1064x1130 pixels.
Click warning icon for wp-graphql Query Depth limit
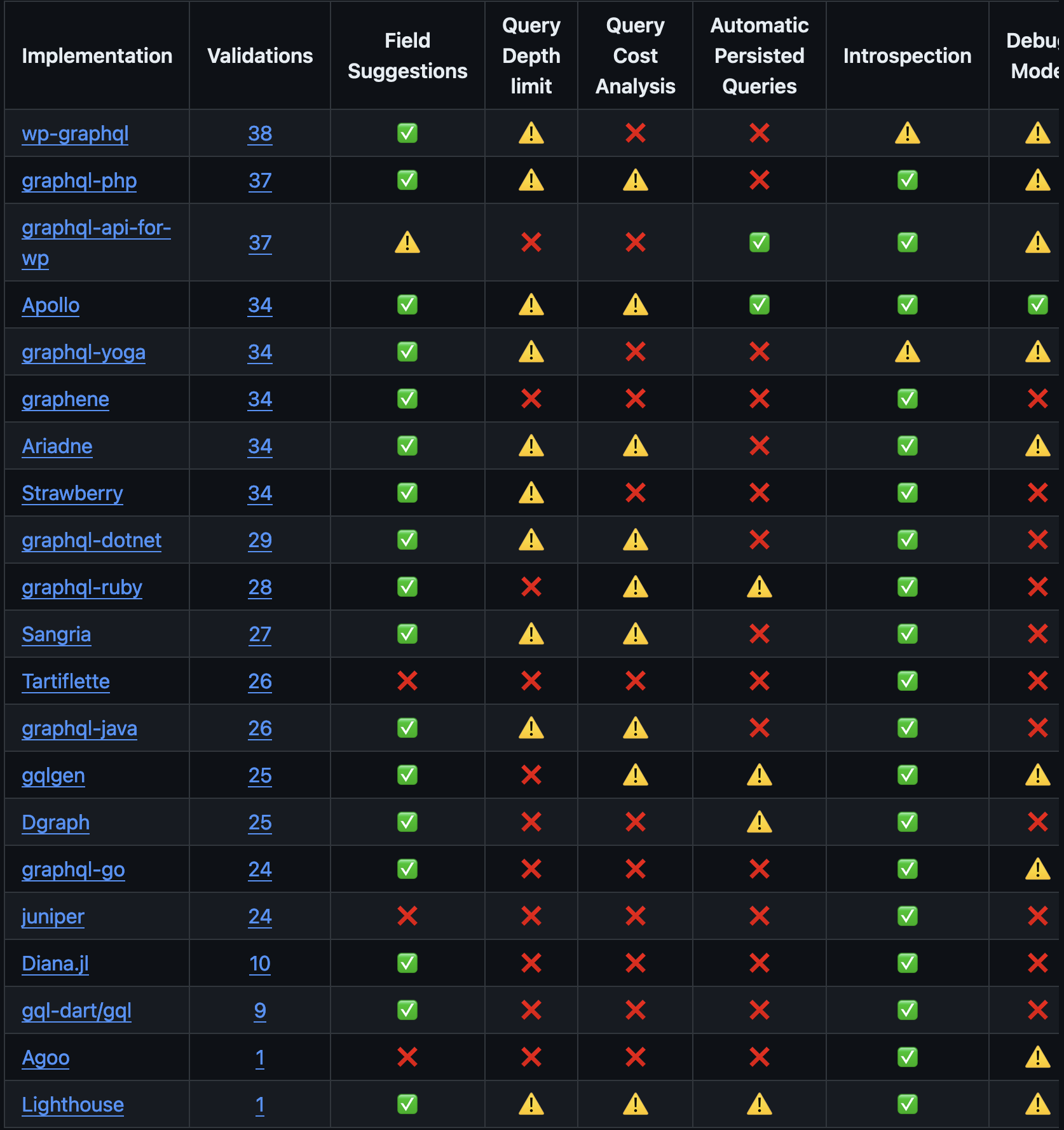[531, 133]
